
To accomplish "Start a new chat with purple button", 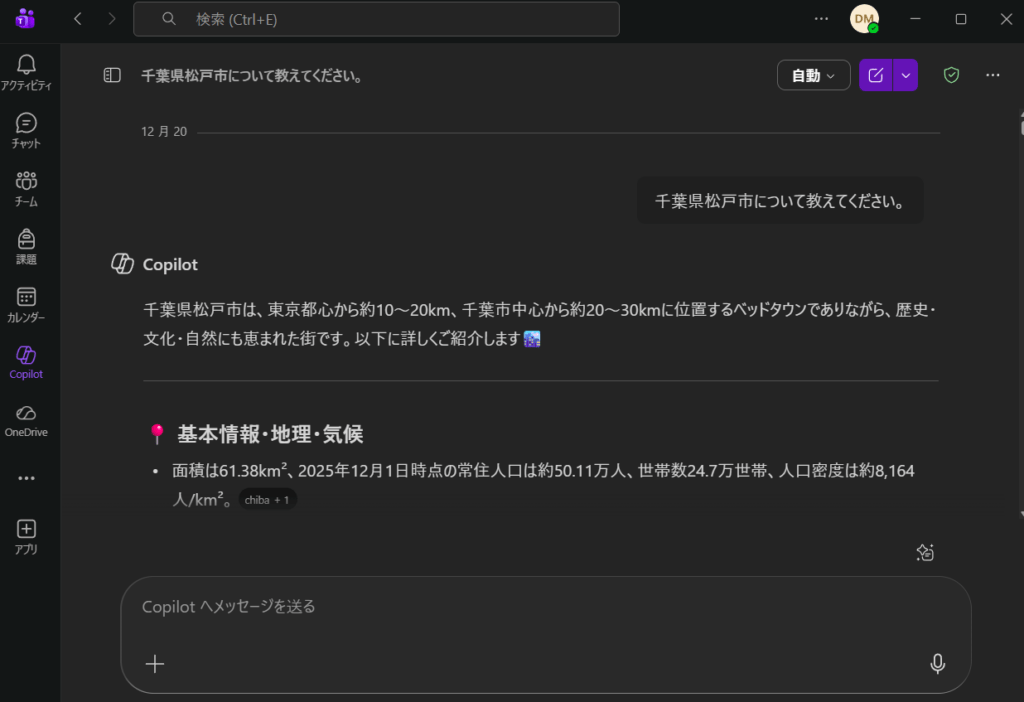I will pyautogui.click(x=876, y=75).
